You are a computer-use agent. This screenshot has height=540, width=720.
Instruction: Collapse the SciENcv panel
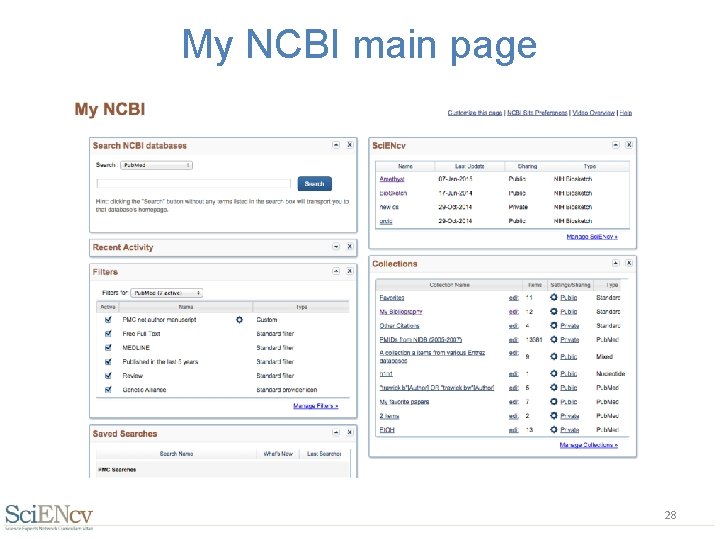[x=615, y=145]
